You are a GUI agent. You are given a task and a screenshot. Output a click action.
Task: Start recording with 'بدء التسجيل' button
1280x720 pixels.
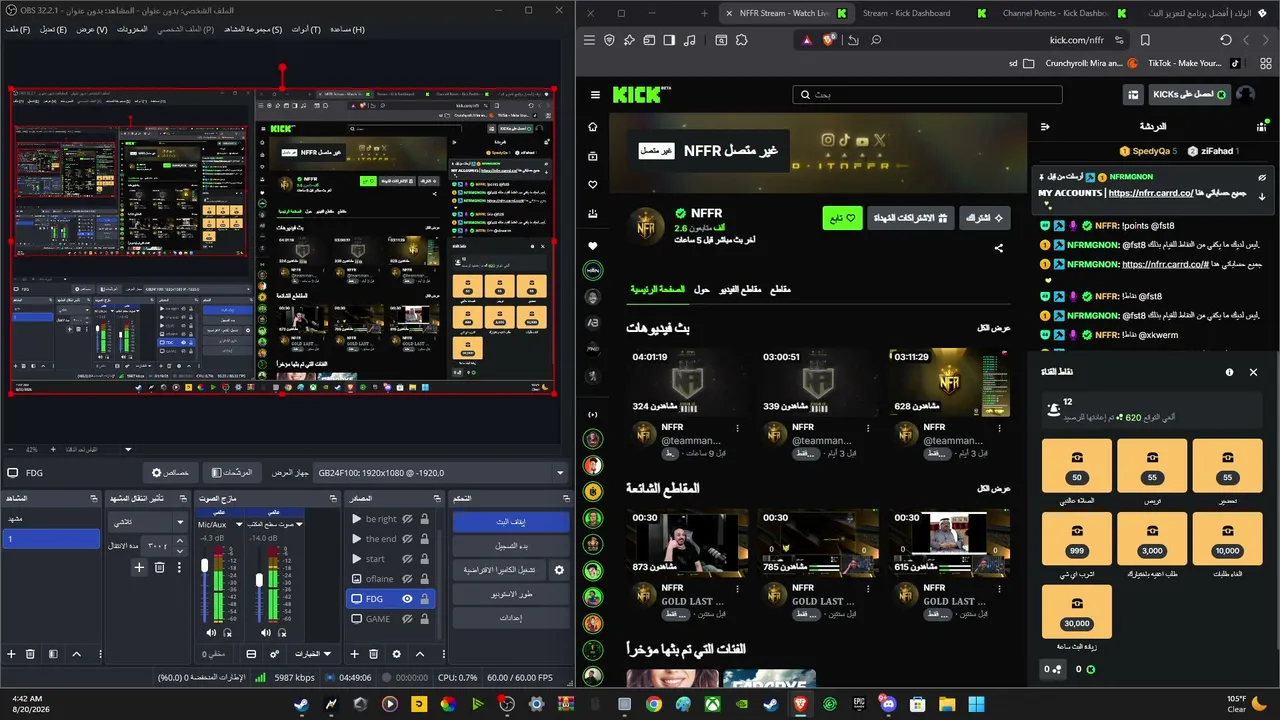(x=510, y=546)
